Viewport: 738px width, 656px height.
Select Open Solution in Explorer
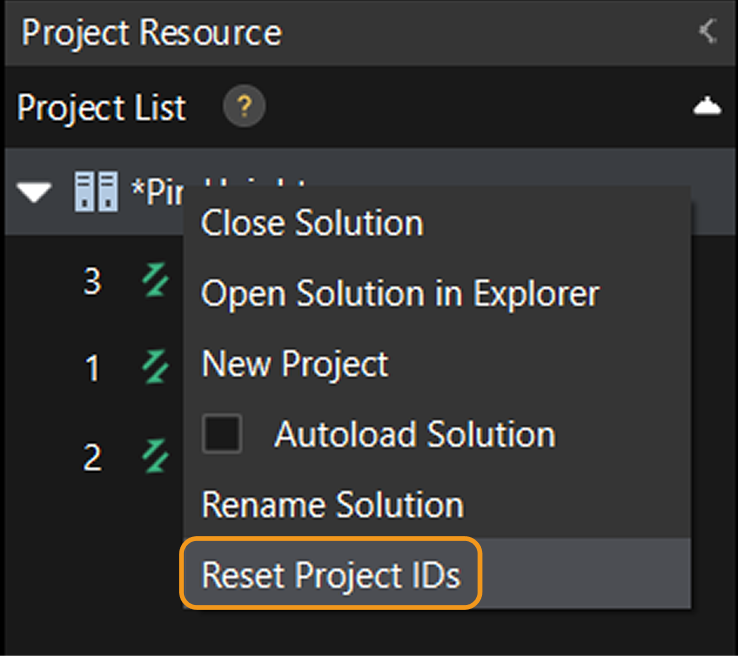(x=400, y=294)
